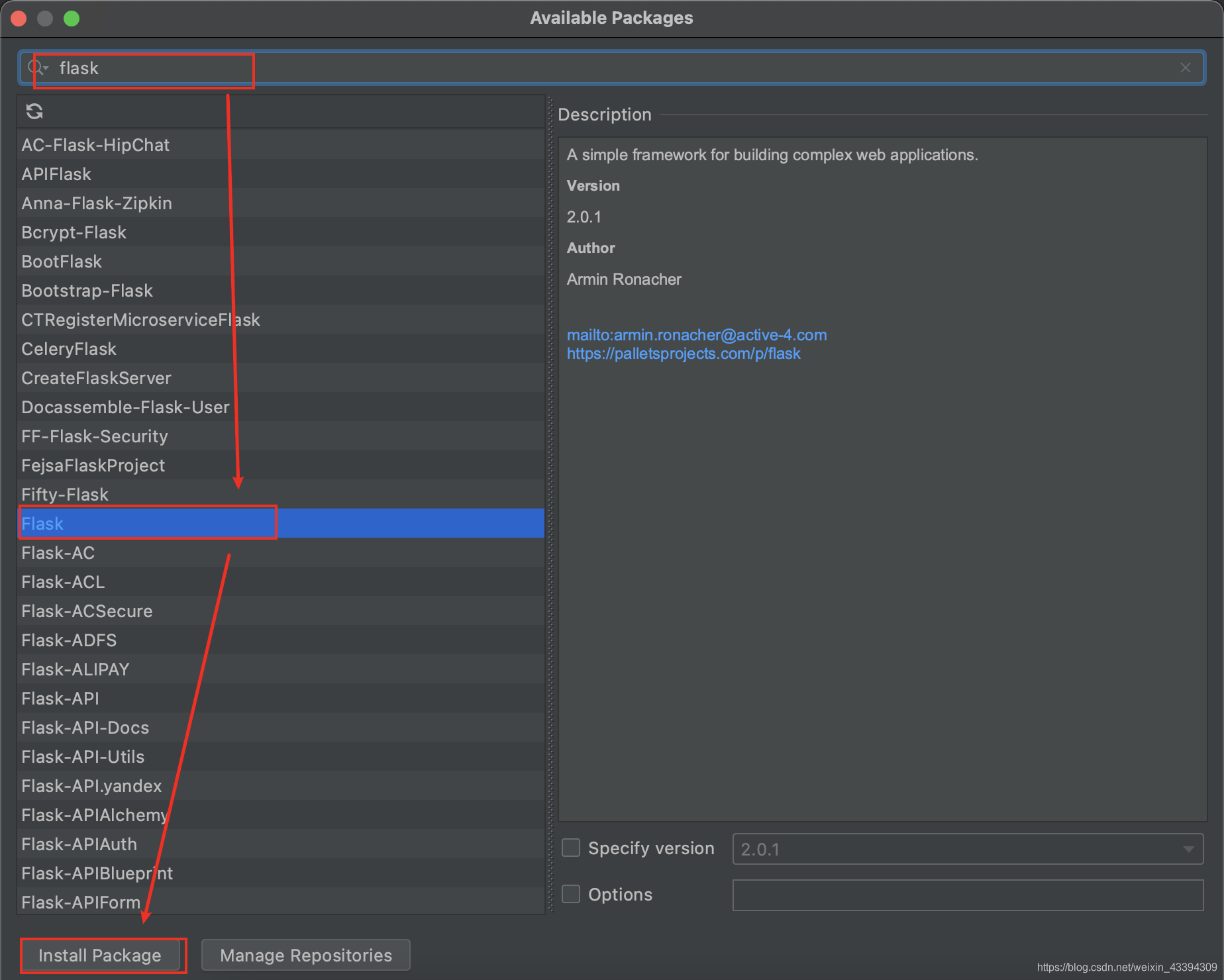Clear the search field text
The width and height of the screenshot is (1224, 980).
[x=1185, y=68]
